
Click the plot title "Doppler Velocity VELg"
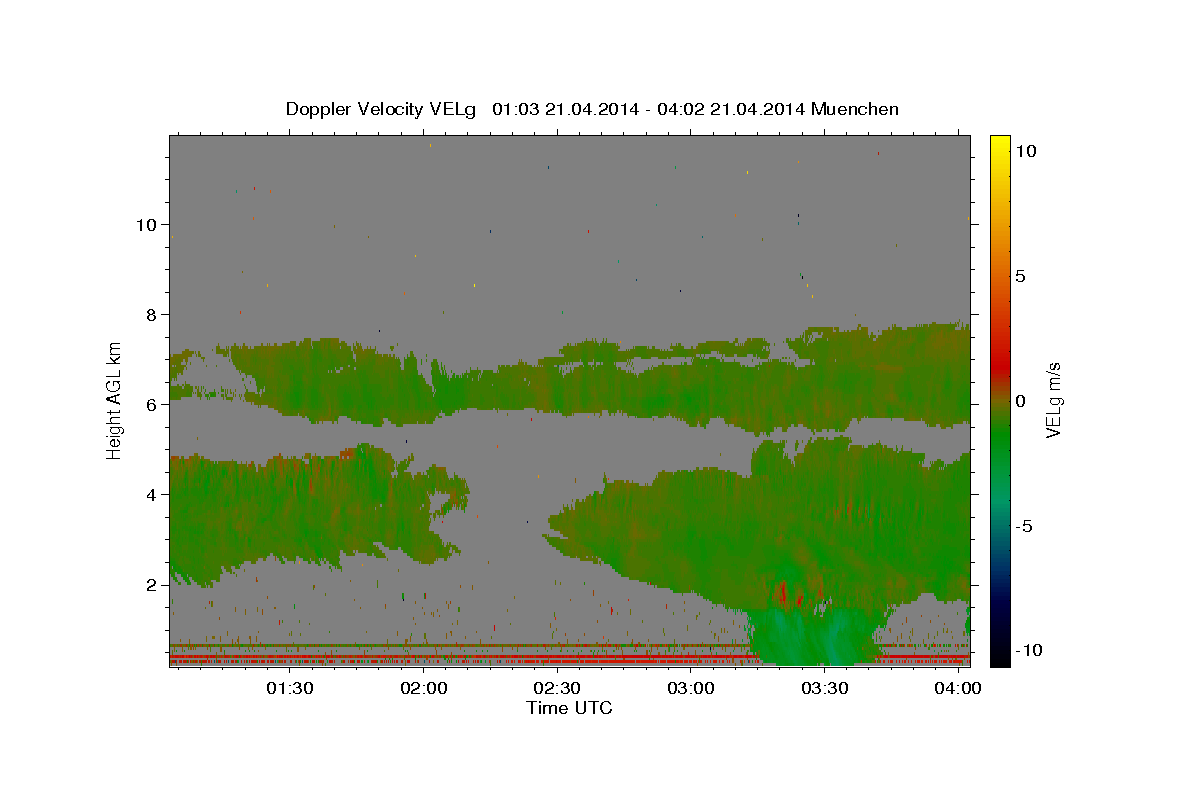382,109
